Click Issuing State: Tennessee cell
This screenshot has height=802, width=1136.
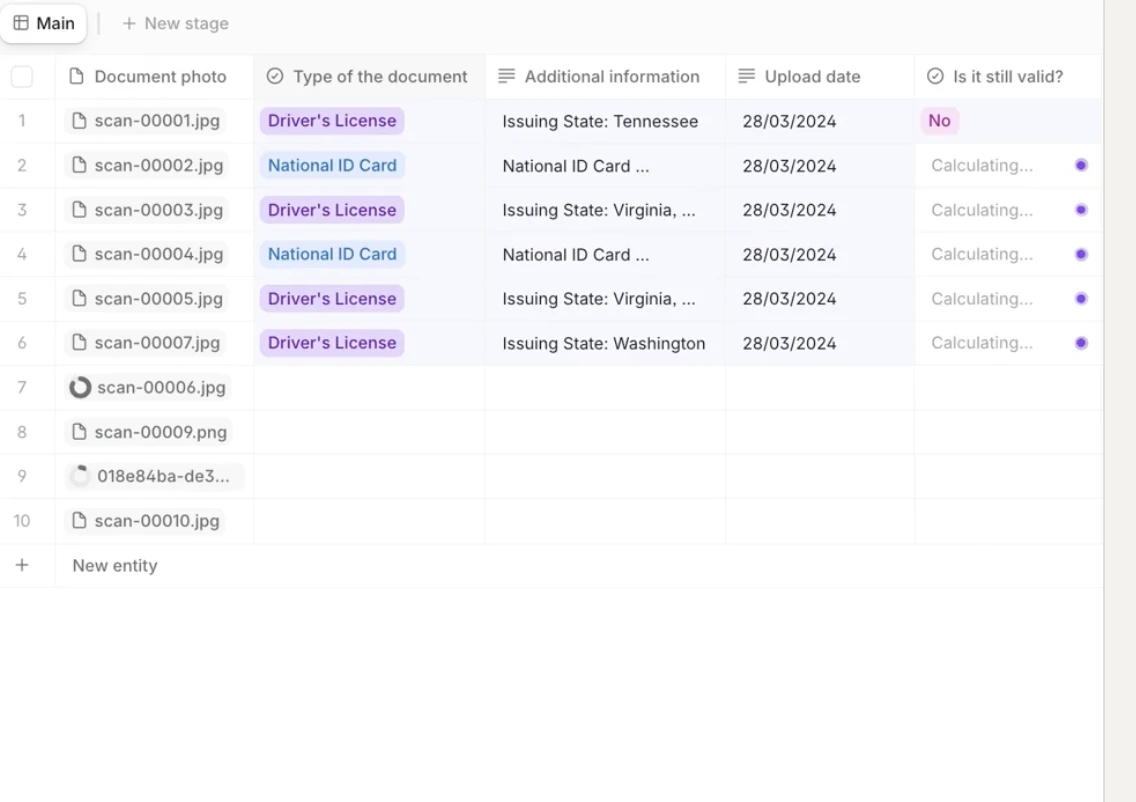point(605,121)
